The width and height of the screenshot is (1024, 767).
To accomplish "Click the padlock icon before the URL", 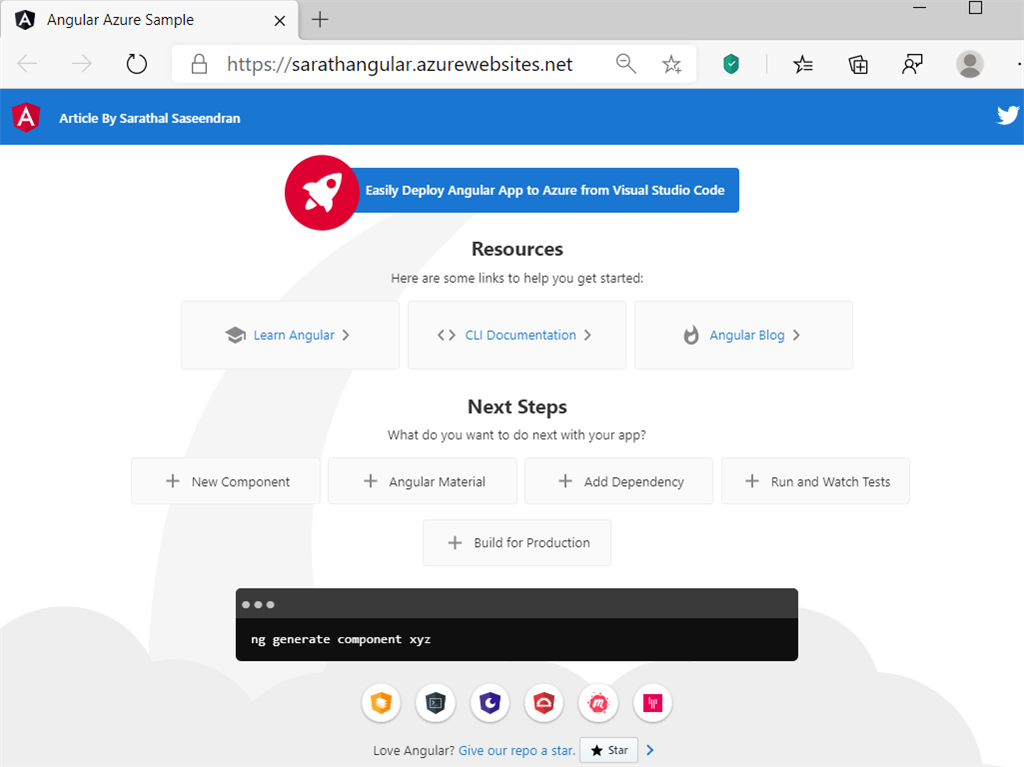I will pyautogui.click(x=198, y=63).
